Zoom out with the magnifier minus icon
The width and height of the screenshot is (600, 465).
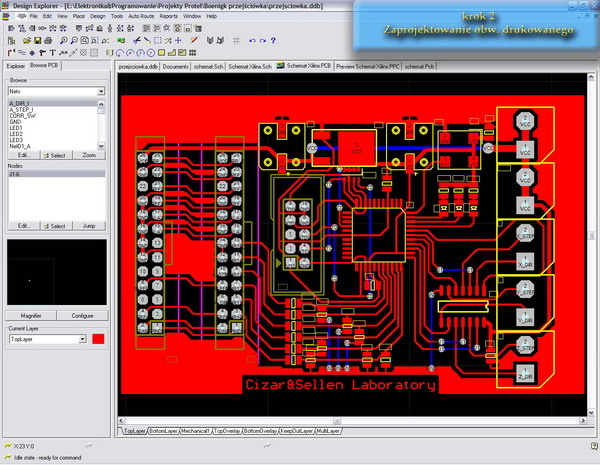click(x=74, y=40)
